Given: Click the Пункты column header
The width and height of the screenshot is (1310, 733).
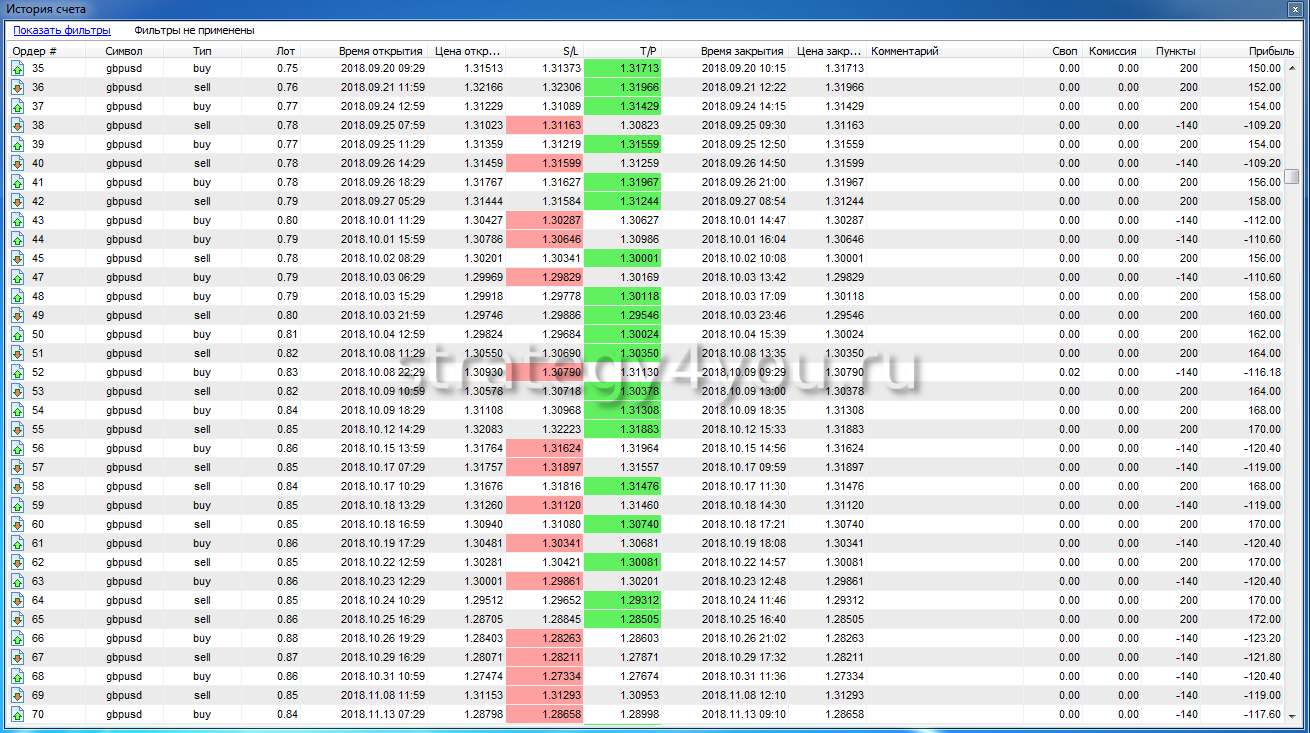Looking at the screenshot, I should pyautogui.click(x=1175, y=51).
